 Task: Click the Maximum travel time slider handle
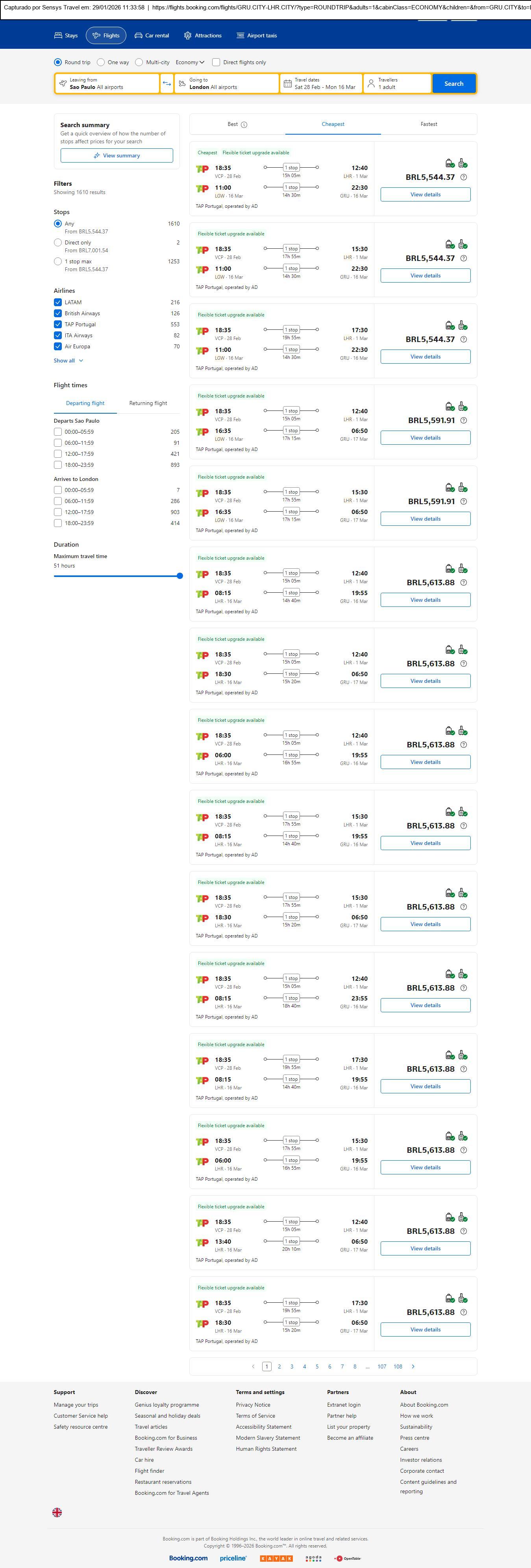tap(179, 576)
